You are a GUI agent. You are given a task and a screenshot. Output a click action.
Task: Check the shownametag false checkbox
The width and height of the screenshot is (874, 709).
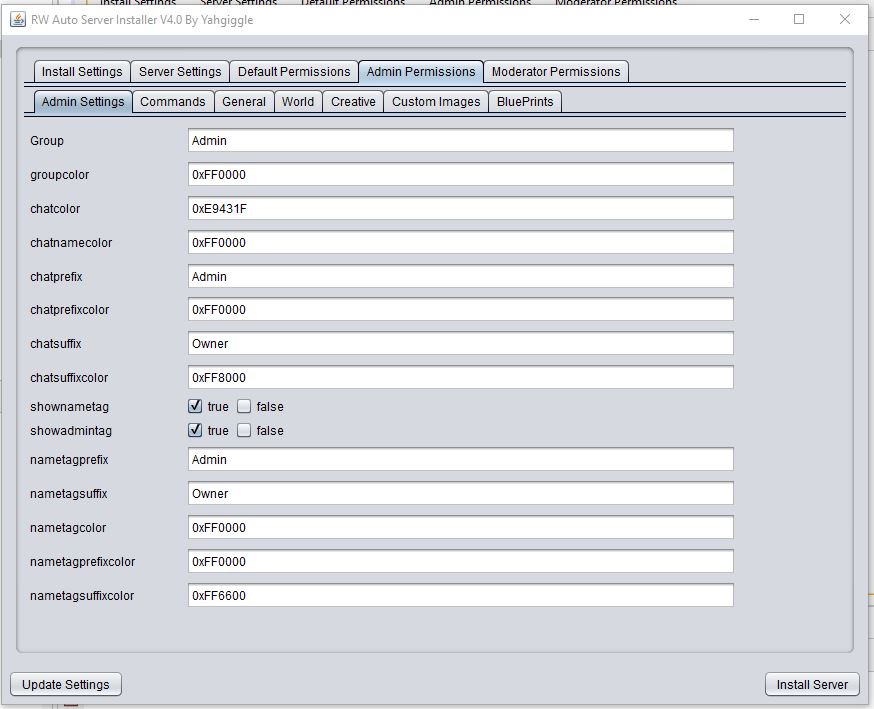244,407
